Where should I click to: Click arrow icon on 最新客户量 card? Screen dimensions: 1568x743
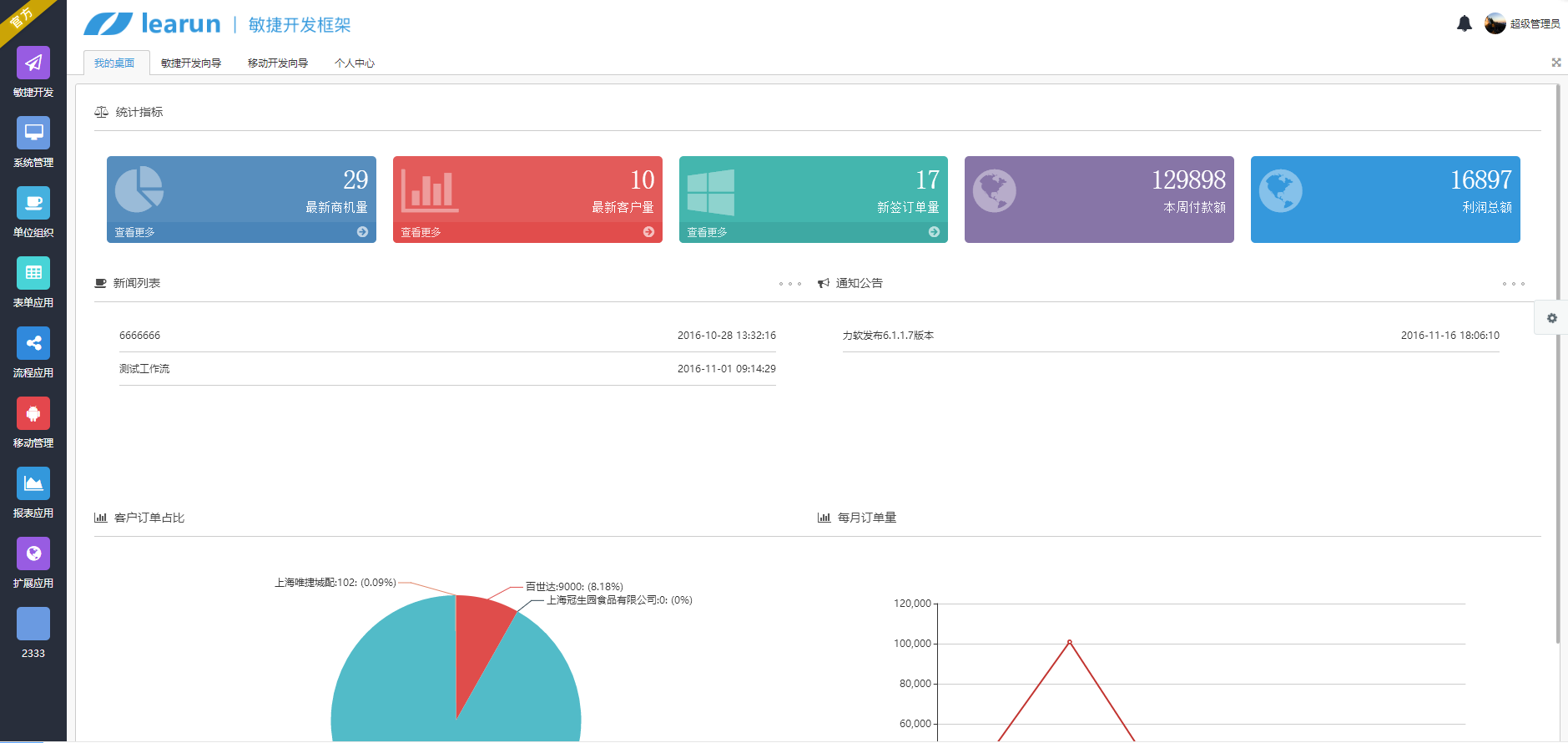click(648, 232)
